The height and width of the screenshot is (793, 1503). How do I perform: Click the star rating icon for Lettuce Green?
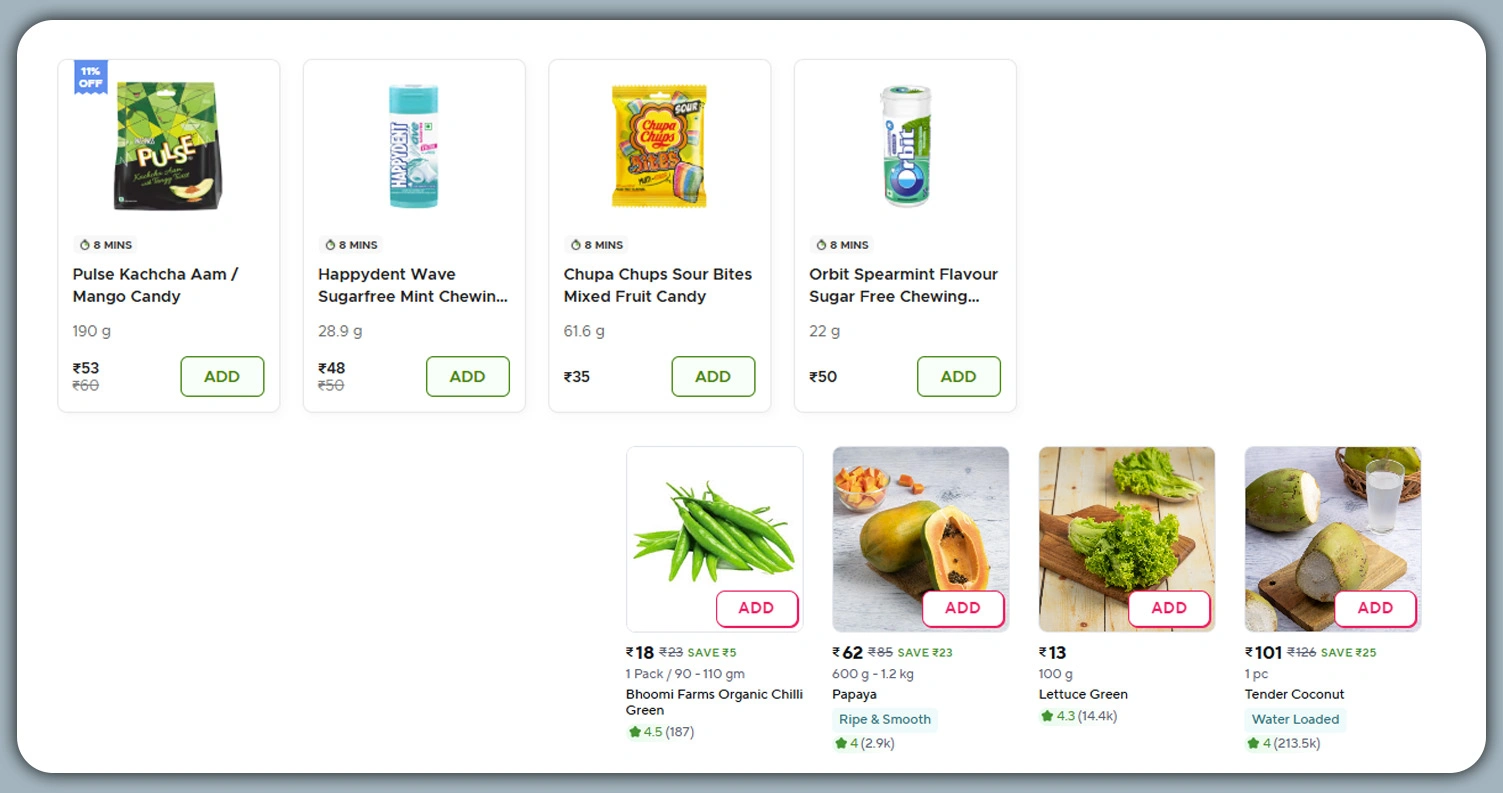tap(1046, 716)
